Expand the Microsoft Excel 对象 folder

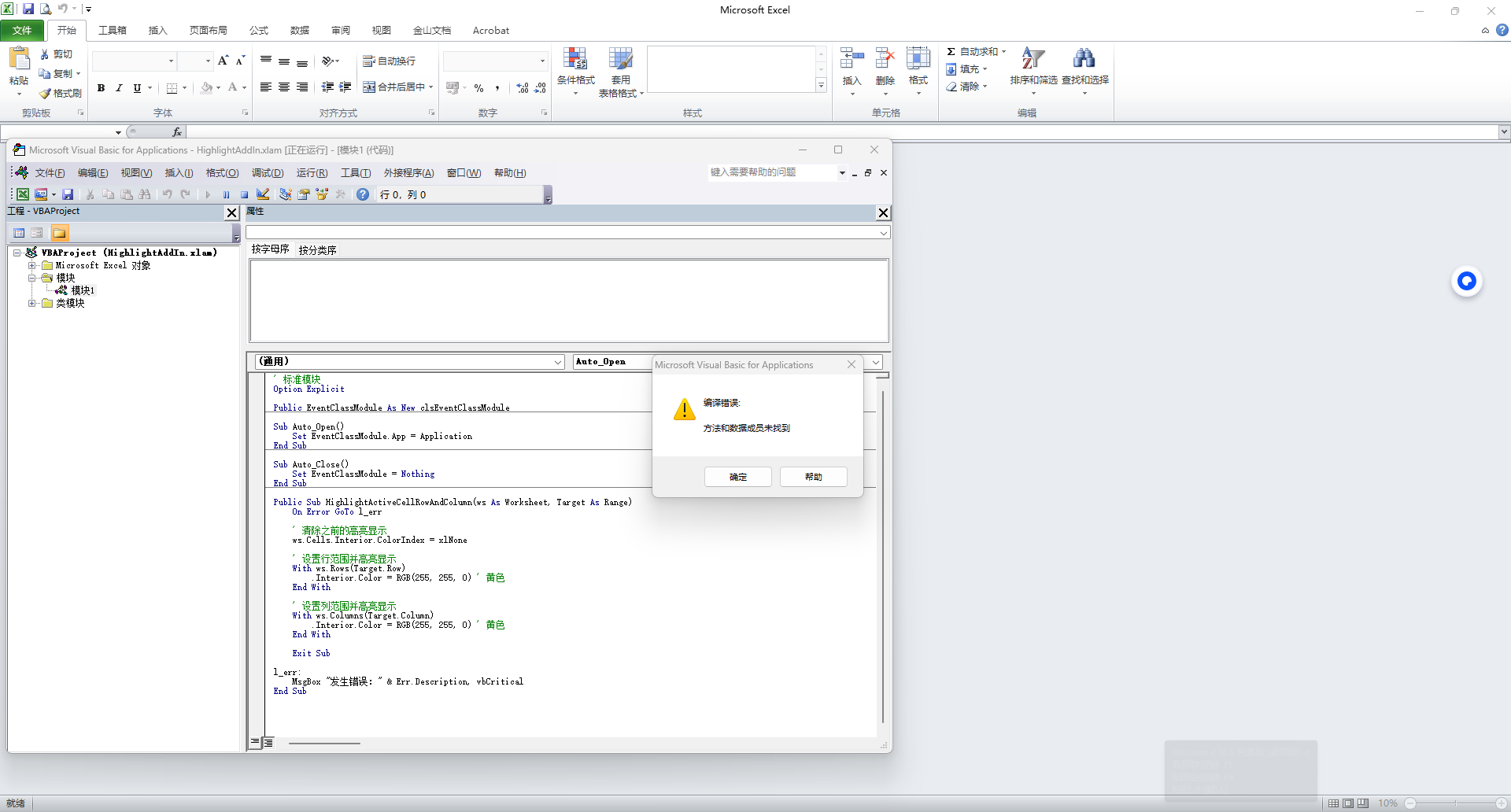click(32, 265)
